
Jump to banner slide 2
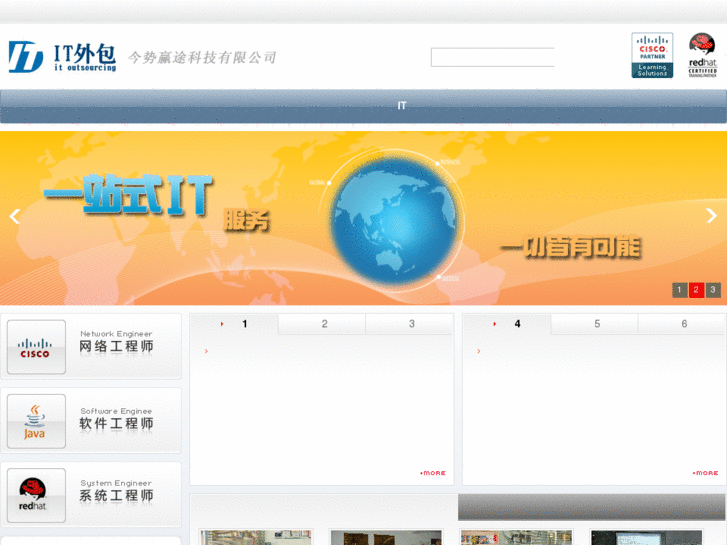pyautogui.click(x=696, y=290)
